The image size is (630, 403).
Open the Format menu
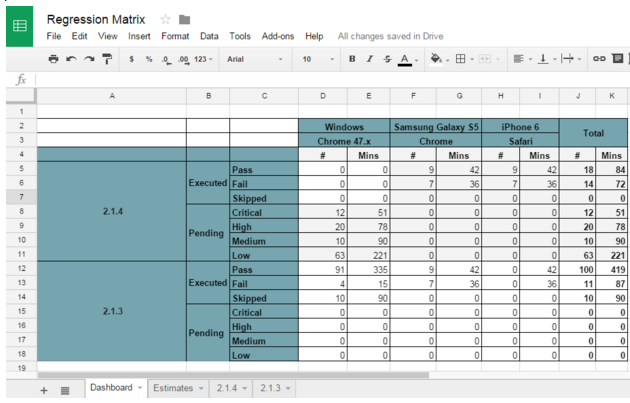(175, 36)
